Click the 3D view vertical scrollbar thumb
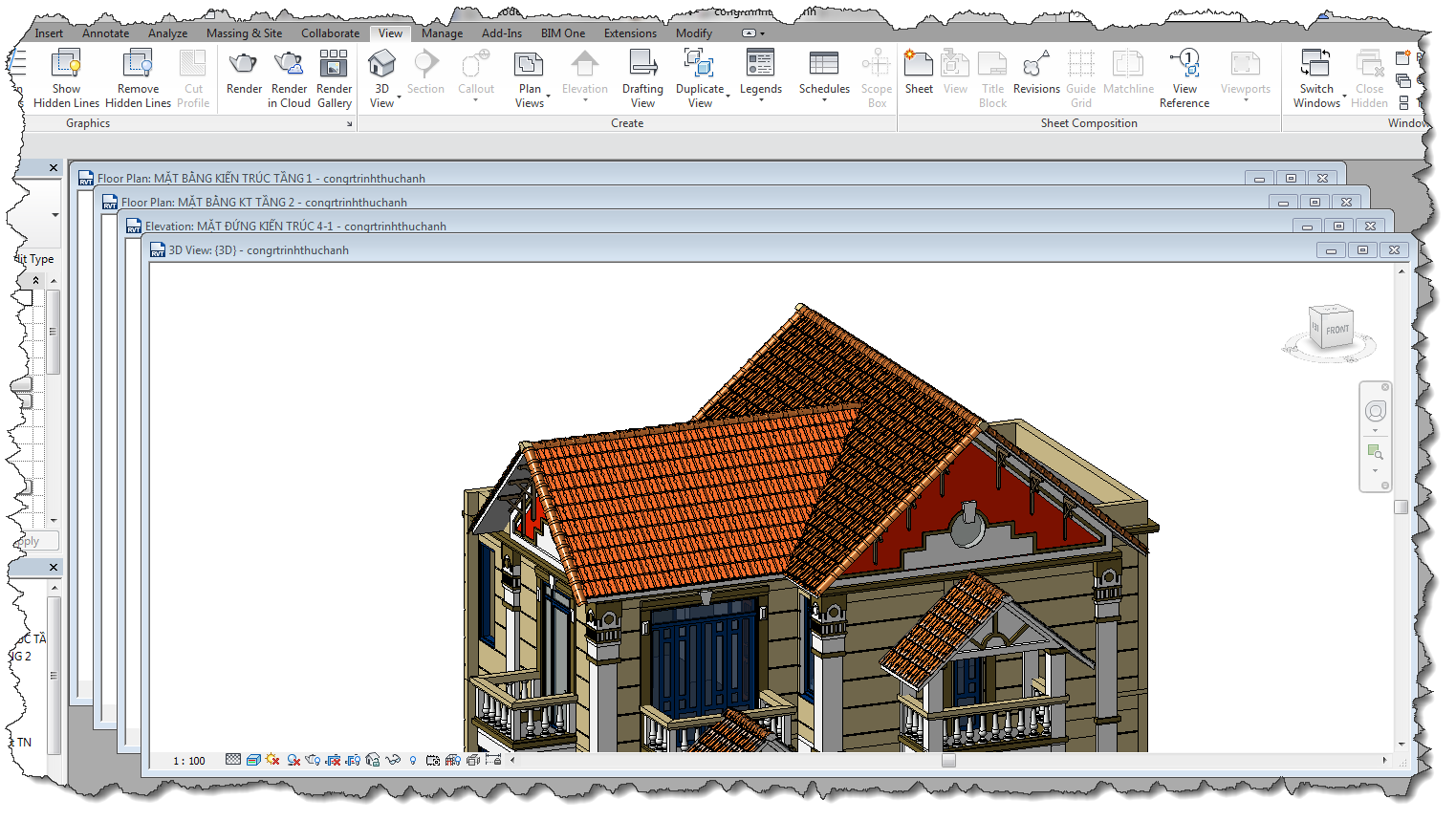The width and height of the screenshot is (1456, 821). [1401, 507]
